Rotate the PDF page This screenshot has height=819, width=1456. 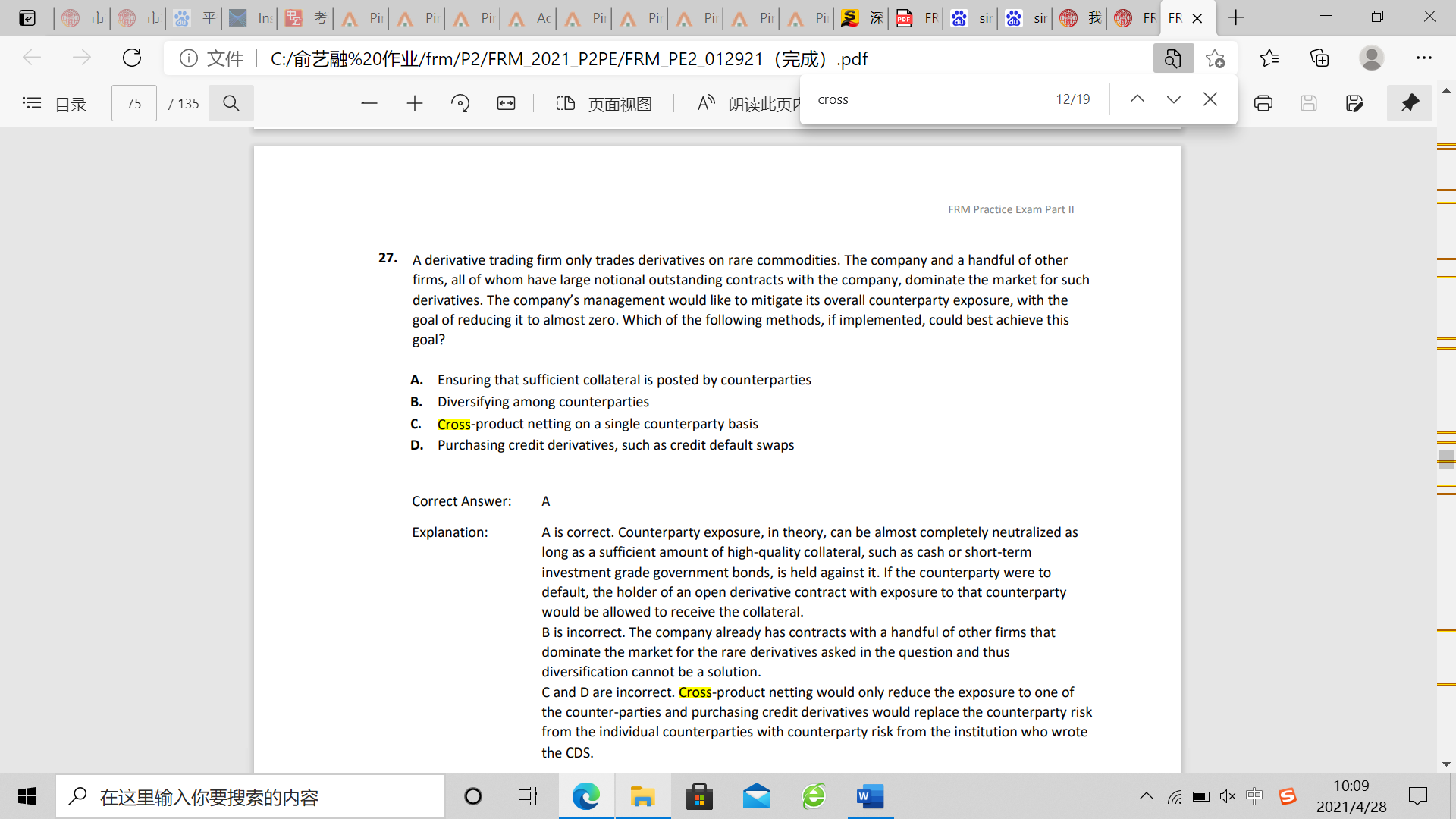tap(460, 103)
